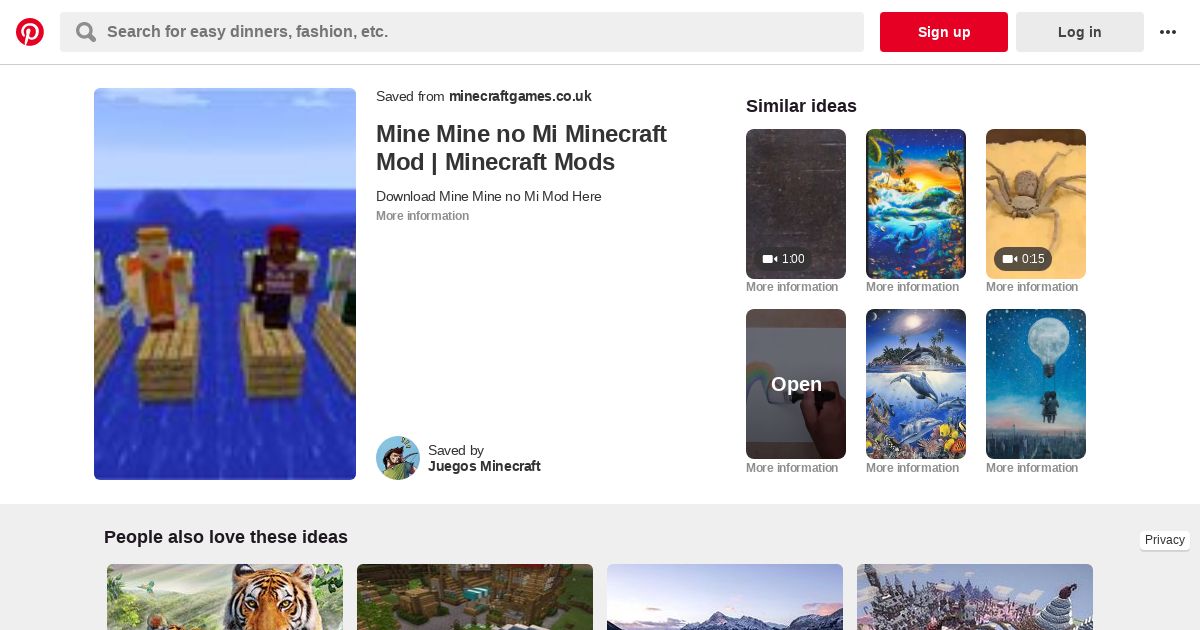Click More information under the Open drawing pin

coord(792,468)
